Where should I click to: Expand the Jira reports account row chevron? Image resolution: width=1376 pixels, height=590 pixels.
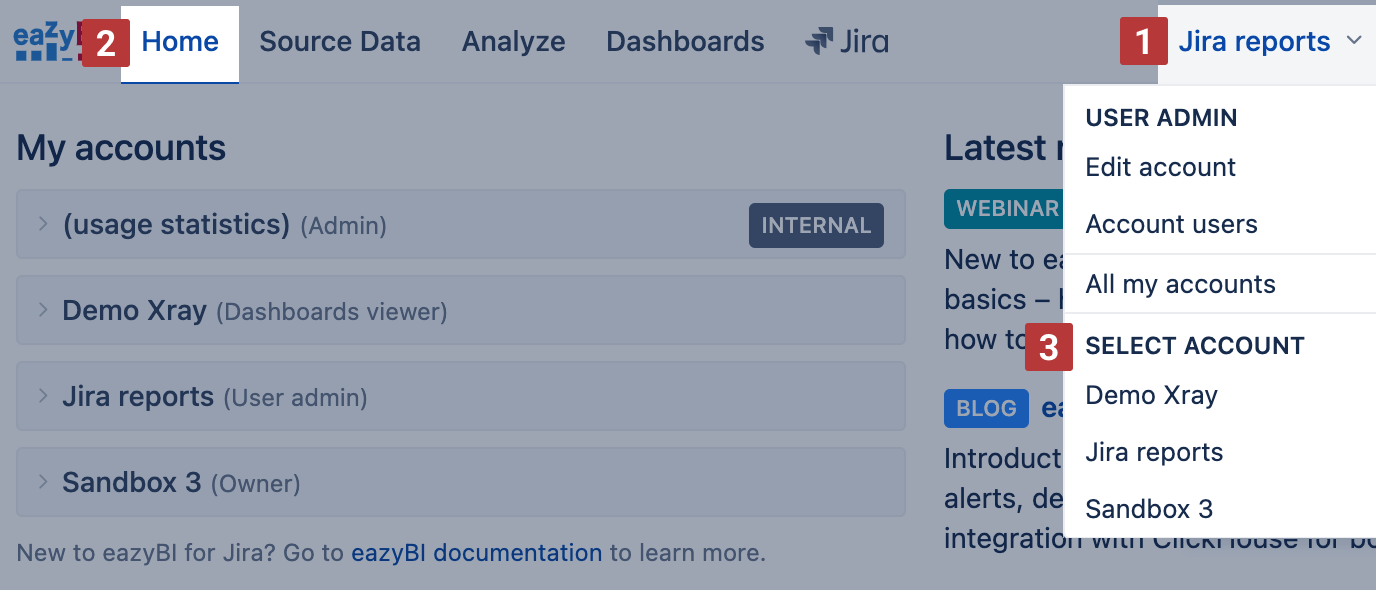pyautogui.click(x=43, y=396)
